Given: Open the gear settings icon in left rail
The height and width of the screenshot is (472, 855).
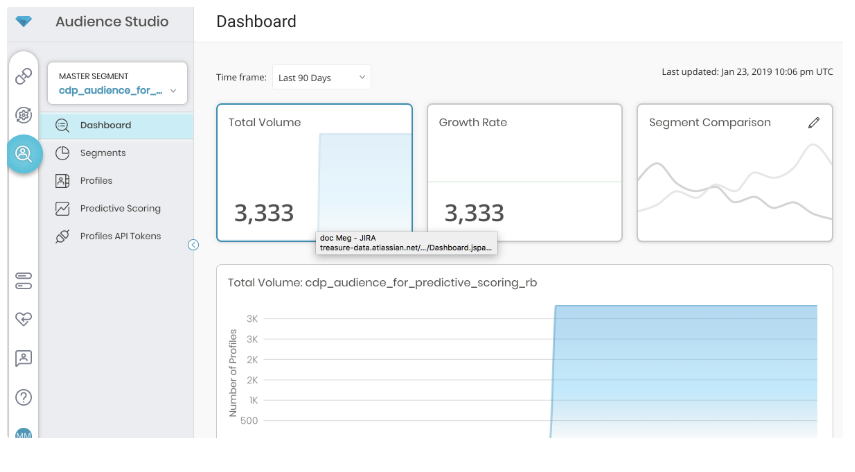Looking at the screenshot, I should pyautogui.click(x=23, y=115).
